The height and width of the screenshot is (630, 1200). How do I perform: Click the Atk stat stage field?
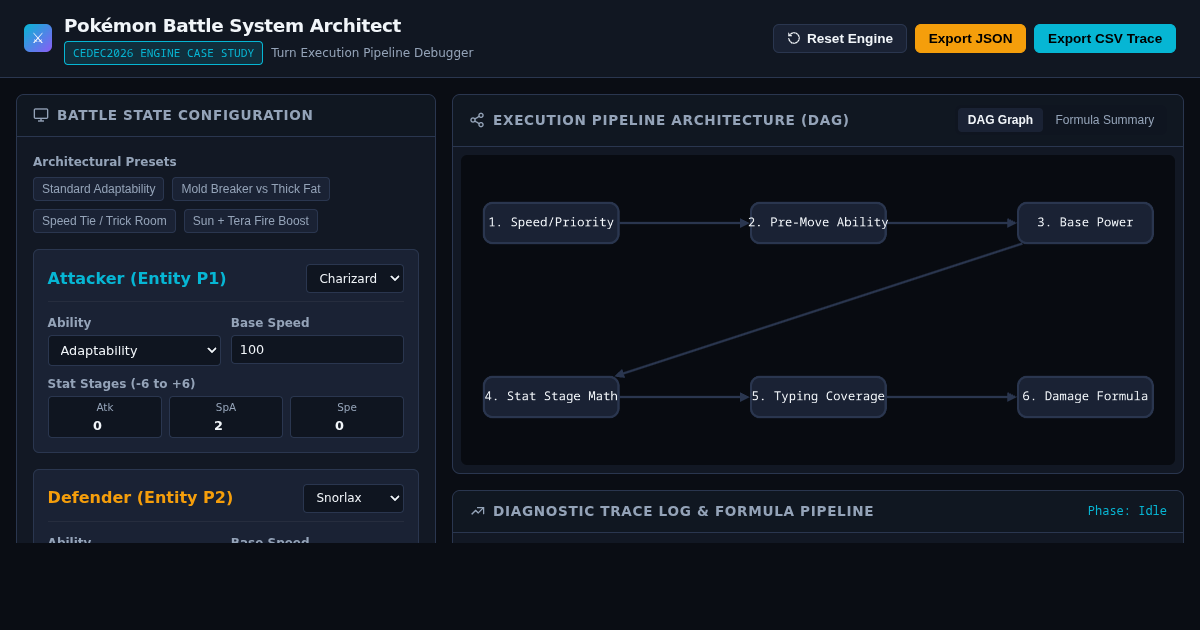(105, 417)
